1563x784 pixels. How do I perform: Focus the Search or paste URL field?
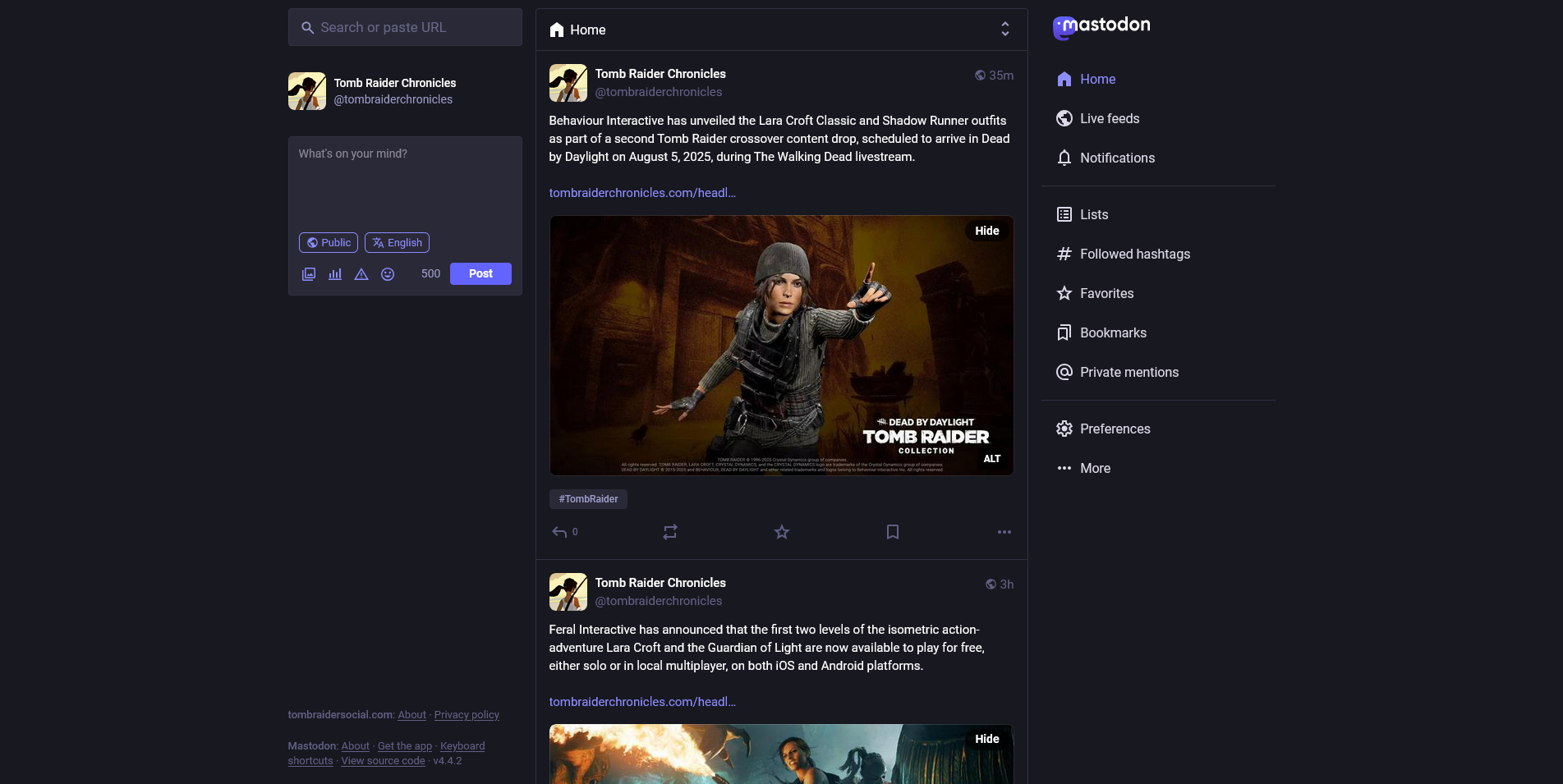pyautogui.click(x=405, y=27)
